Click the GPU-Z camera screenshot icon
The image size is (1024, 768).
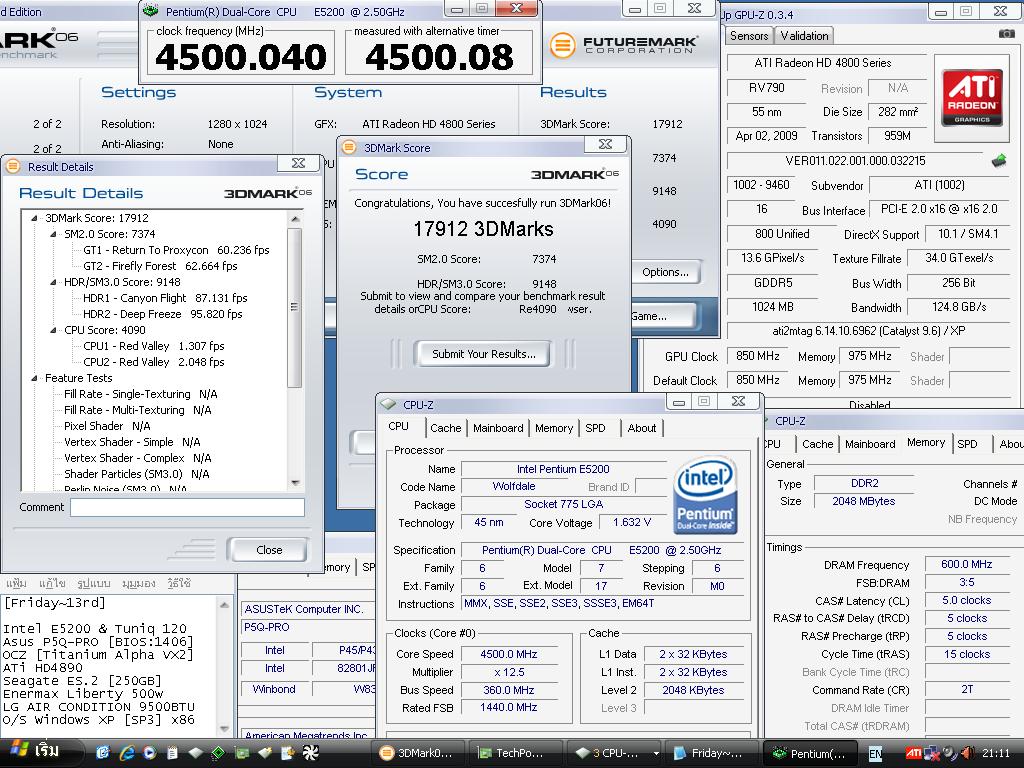pos(1006,34)
